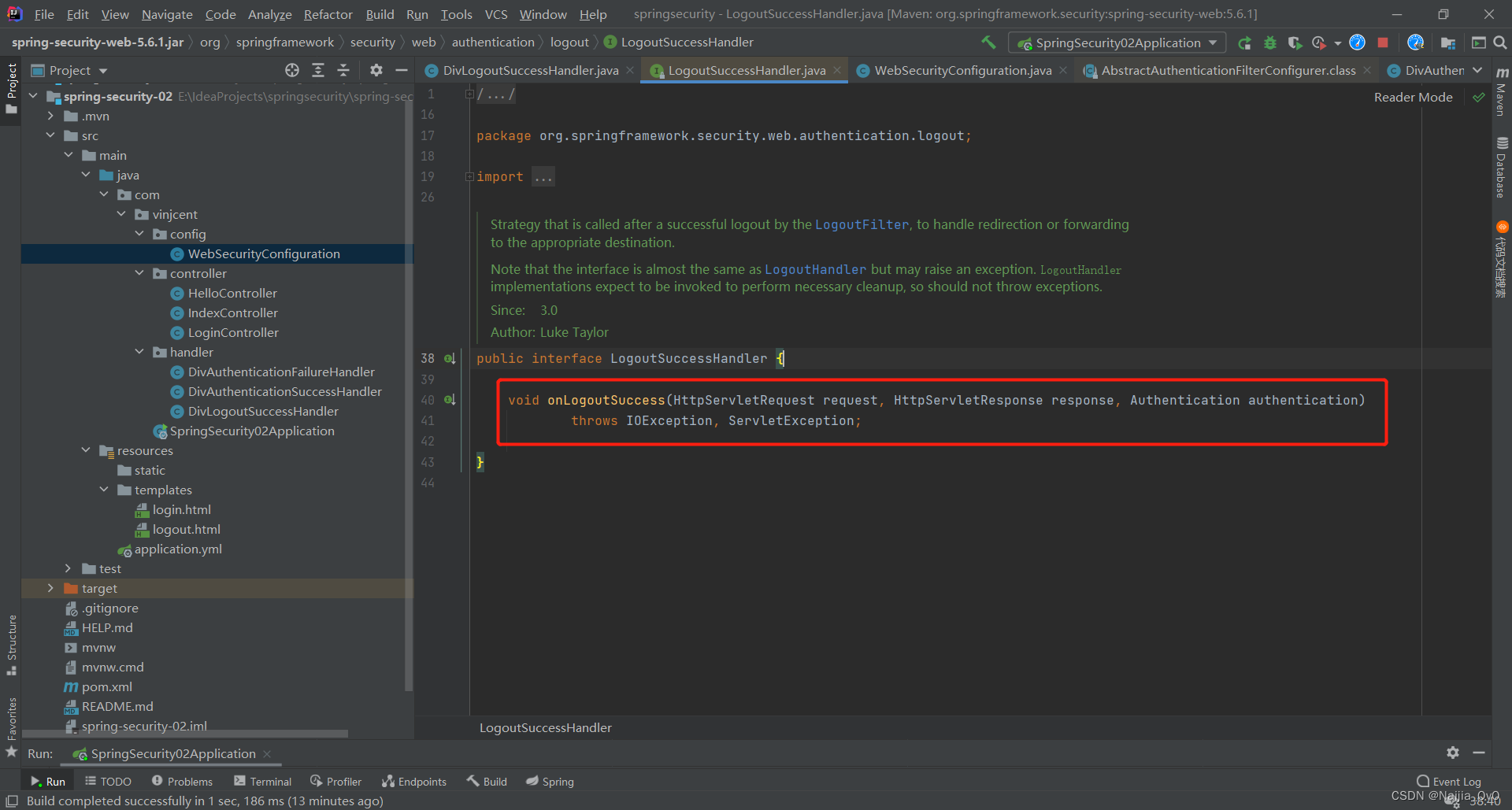Open Project Structure icon in toolbar
Image resolution: width=1512 pixels, height=810 pixels.
pyautogui.click(x=1447, y=43)
